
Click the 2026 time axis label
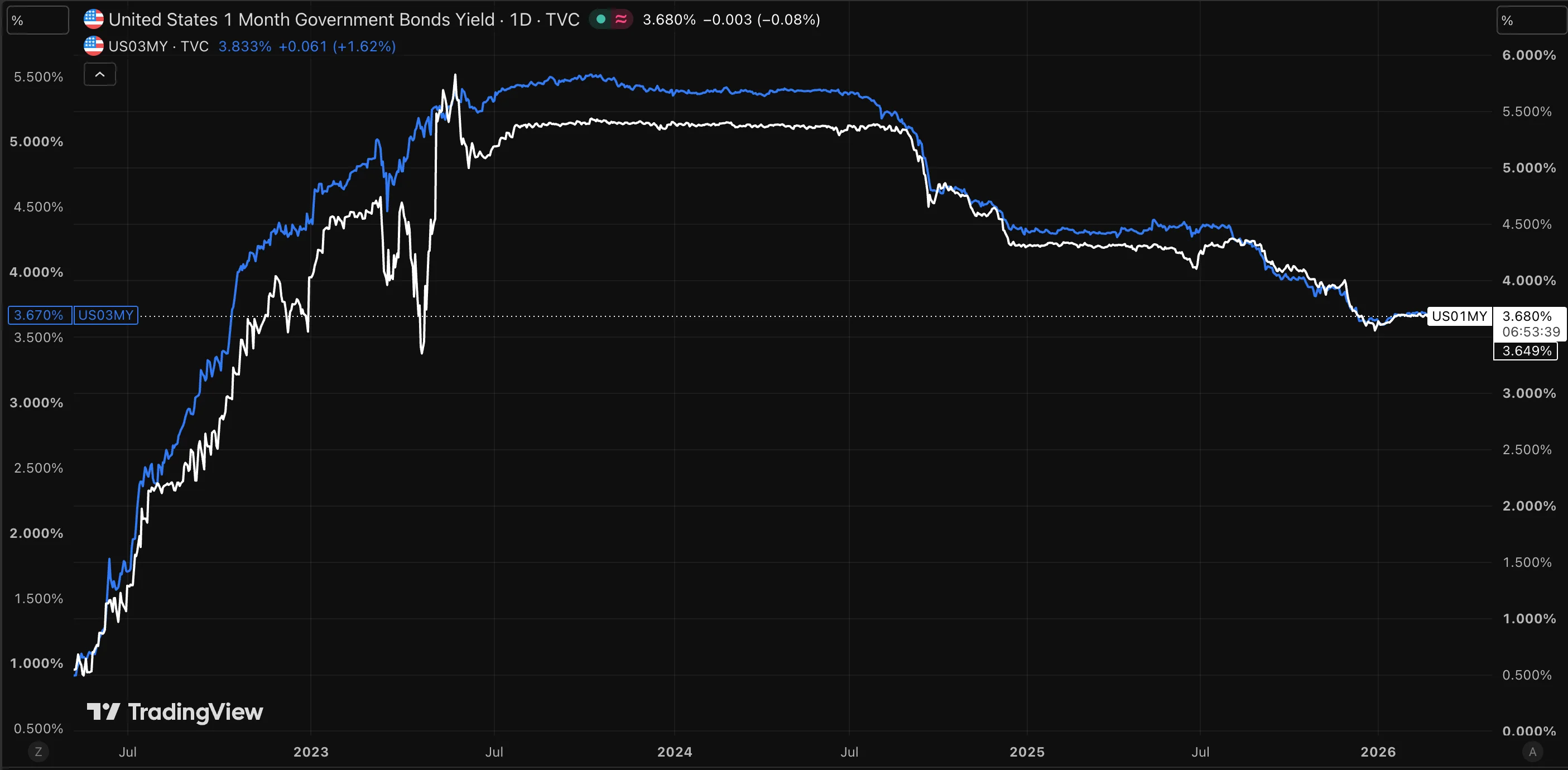pos(1378,752)
